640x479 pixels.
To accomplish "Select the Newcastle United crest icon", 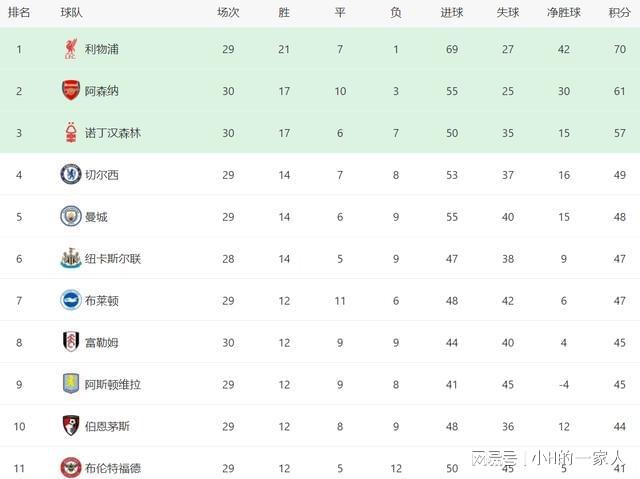I will click(71, 258).
